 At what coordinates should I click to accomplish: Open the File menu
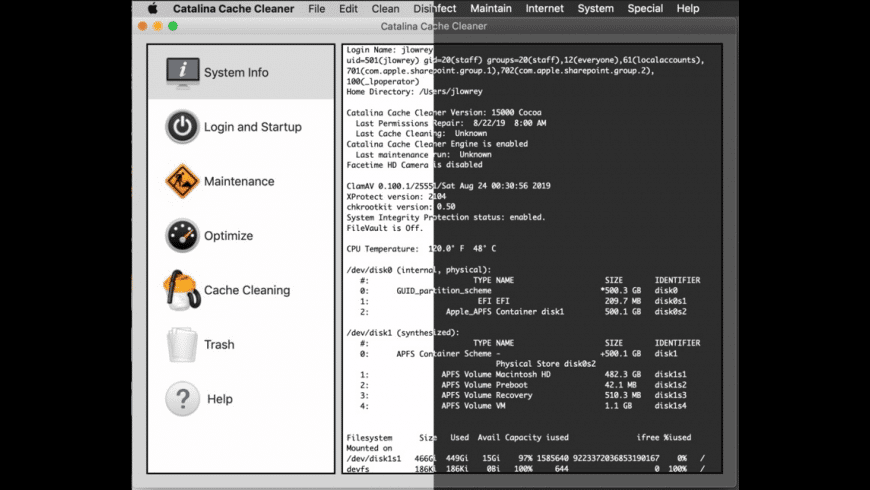pyautogui.click(x=316, y=8)
